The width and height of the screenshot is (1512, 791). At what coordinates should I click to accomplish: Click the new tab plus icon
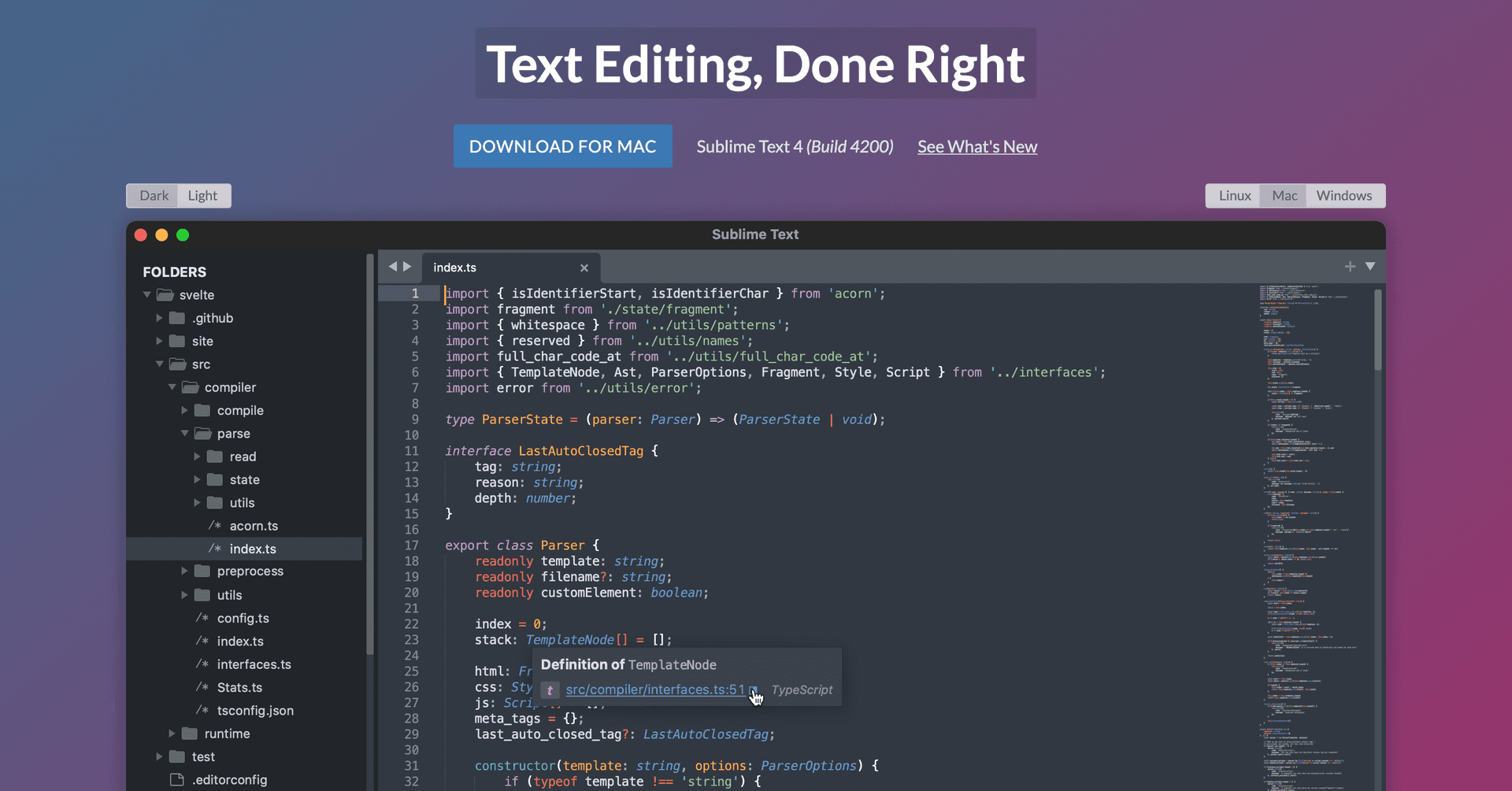[1350, 267]
